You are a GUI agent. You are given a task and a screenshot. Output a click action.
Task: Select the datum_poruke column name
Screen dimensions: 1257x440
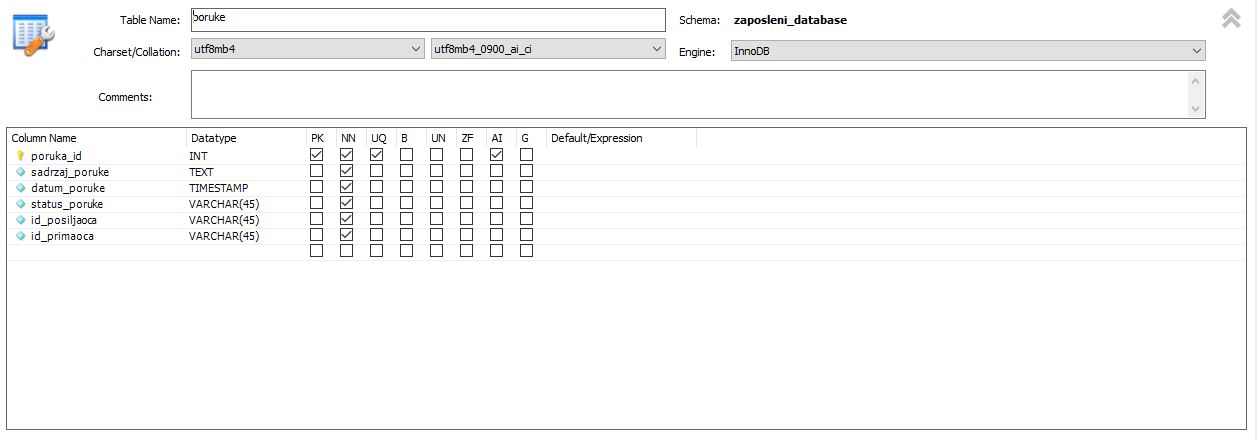[68, 188]
